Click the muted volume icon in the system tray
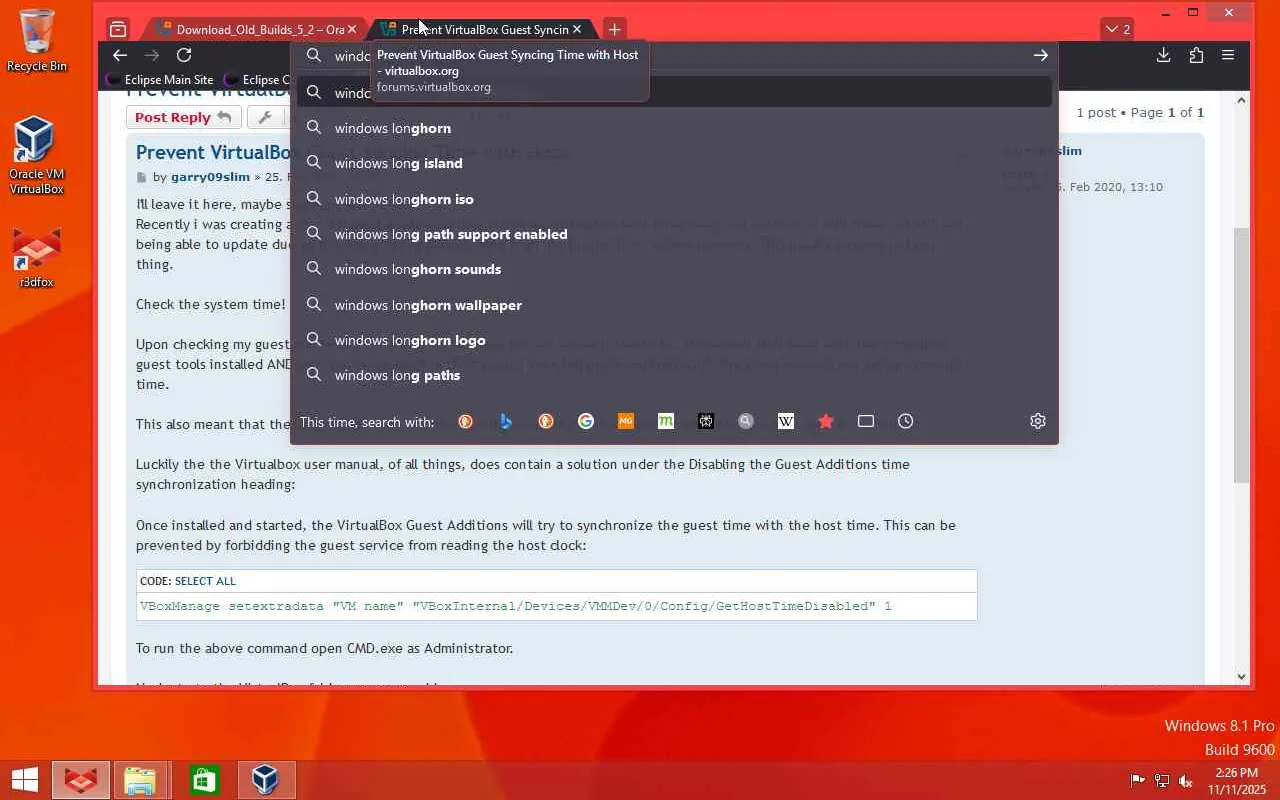 pos(1186,780)
